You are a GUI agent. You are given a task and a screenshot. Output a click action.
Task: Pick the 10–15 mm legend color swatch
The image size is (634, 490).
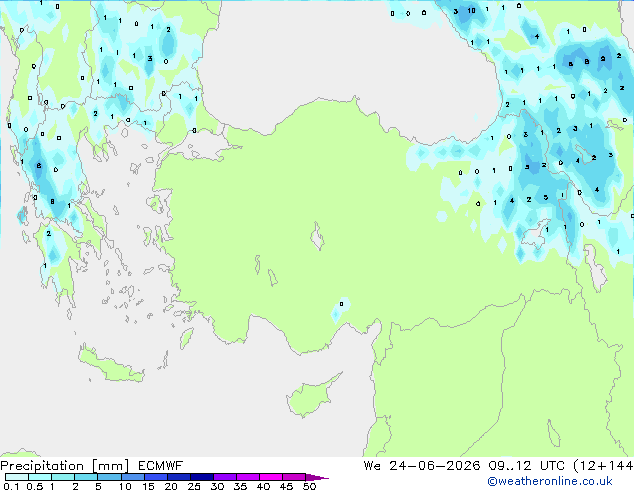pyautogui.click(x=132, y=477)
